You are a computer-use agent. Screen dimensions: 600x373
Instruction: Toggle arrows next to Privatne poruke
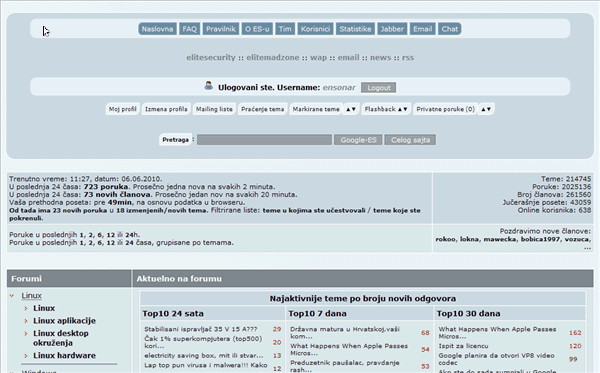[486, 109]
